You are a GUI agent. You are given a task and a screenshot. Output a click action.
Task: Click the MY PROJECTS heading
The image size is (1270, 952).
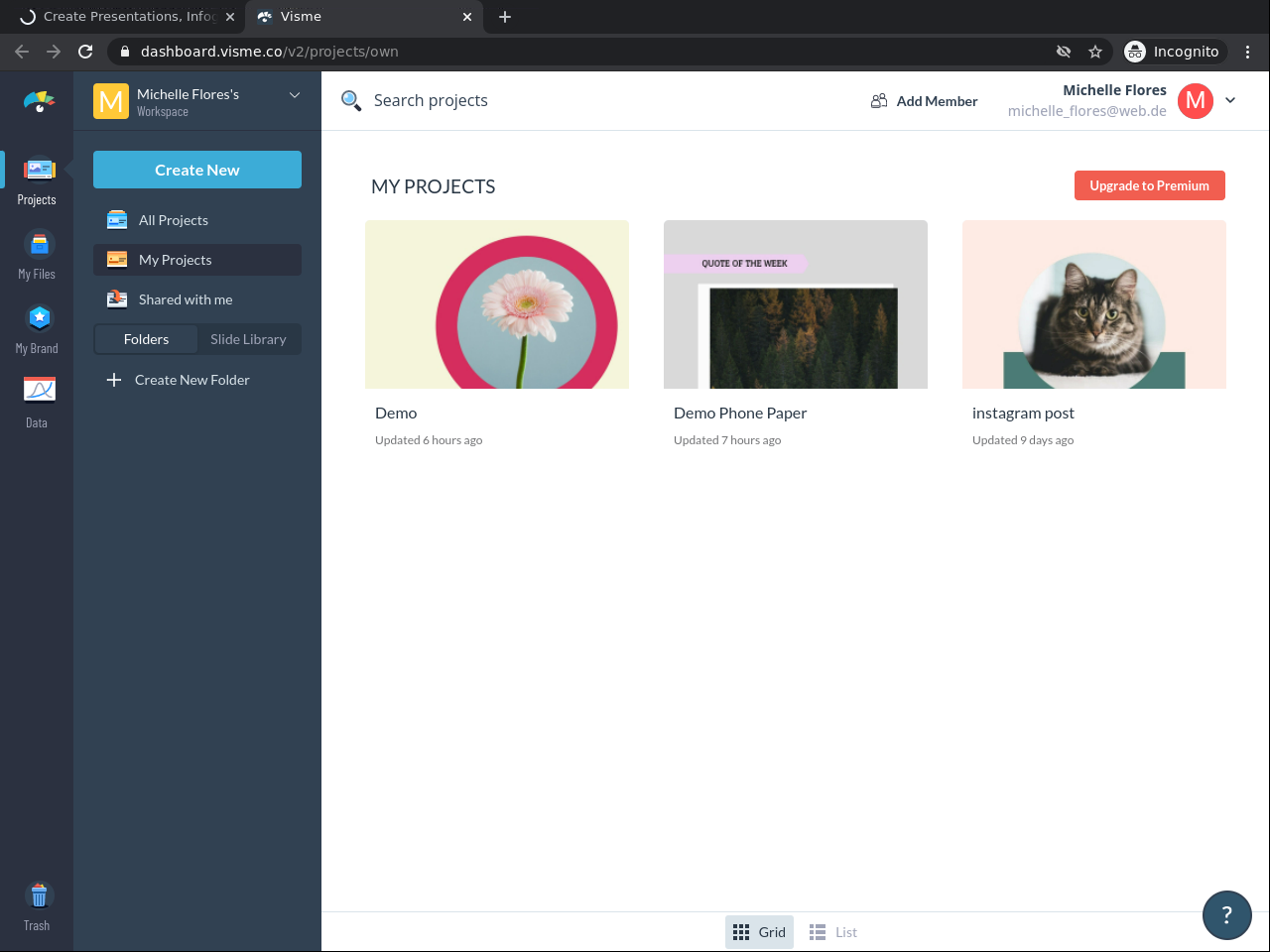pos(434,186)
